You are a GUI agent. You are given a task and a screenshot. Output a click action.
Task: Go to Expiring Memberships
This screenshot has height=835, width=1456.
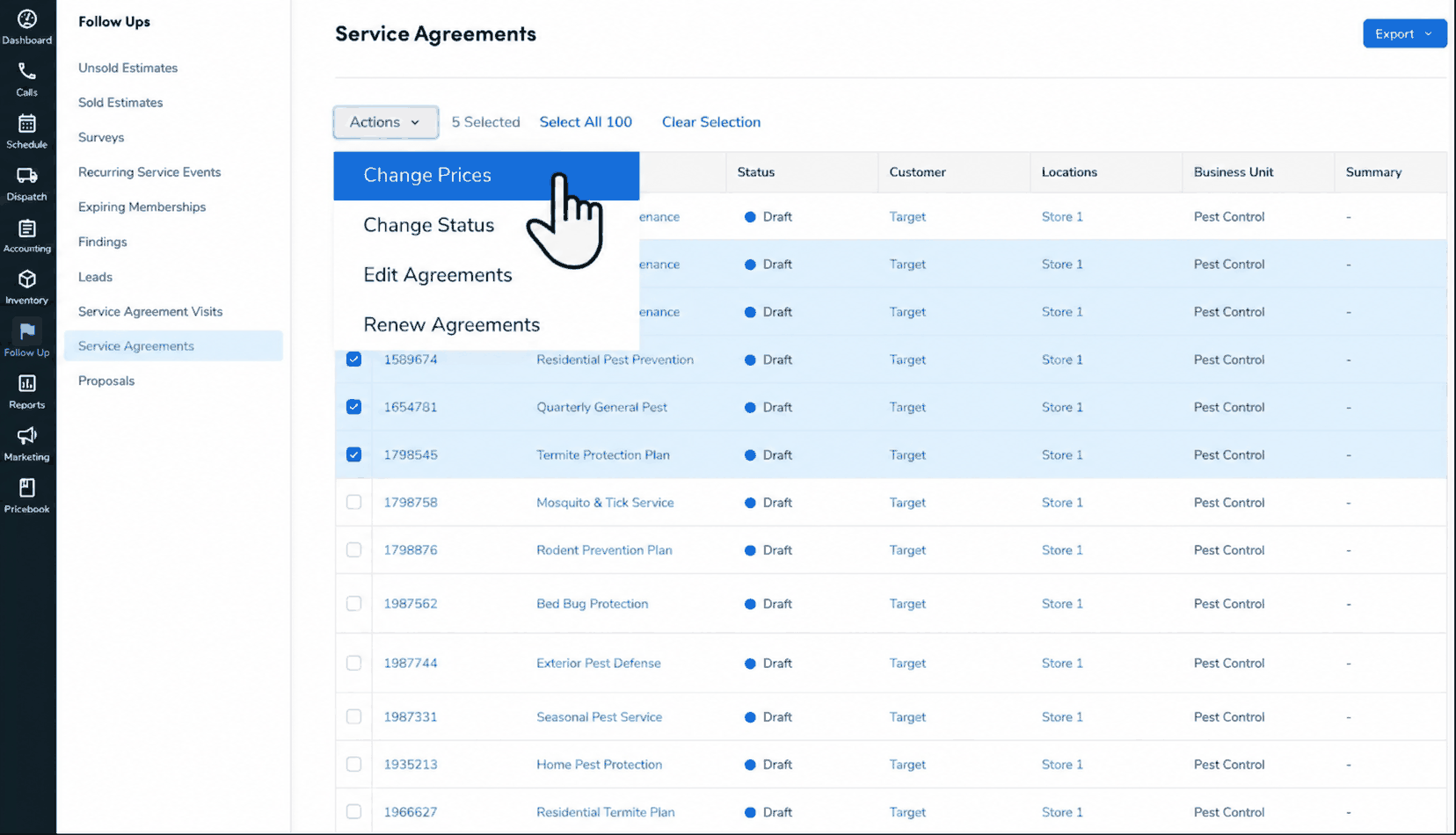click(x=142, y=207)
